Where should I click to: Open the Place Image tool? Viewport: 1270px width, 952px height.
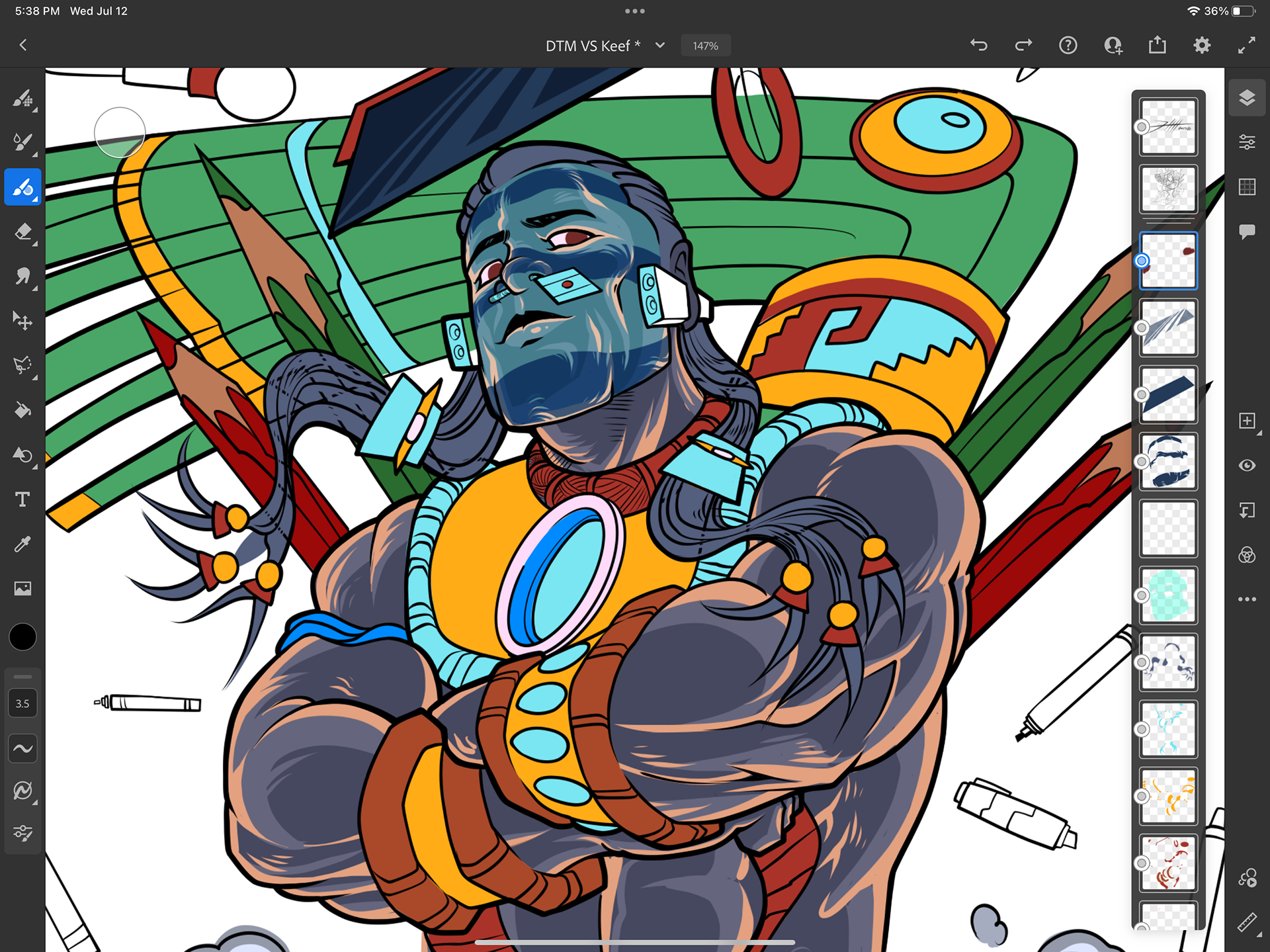coord(22,588)
